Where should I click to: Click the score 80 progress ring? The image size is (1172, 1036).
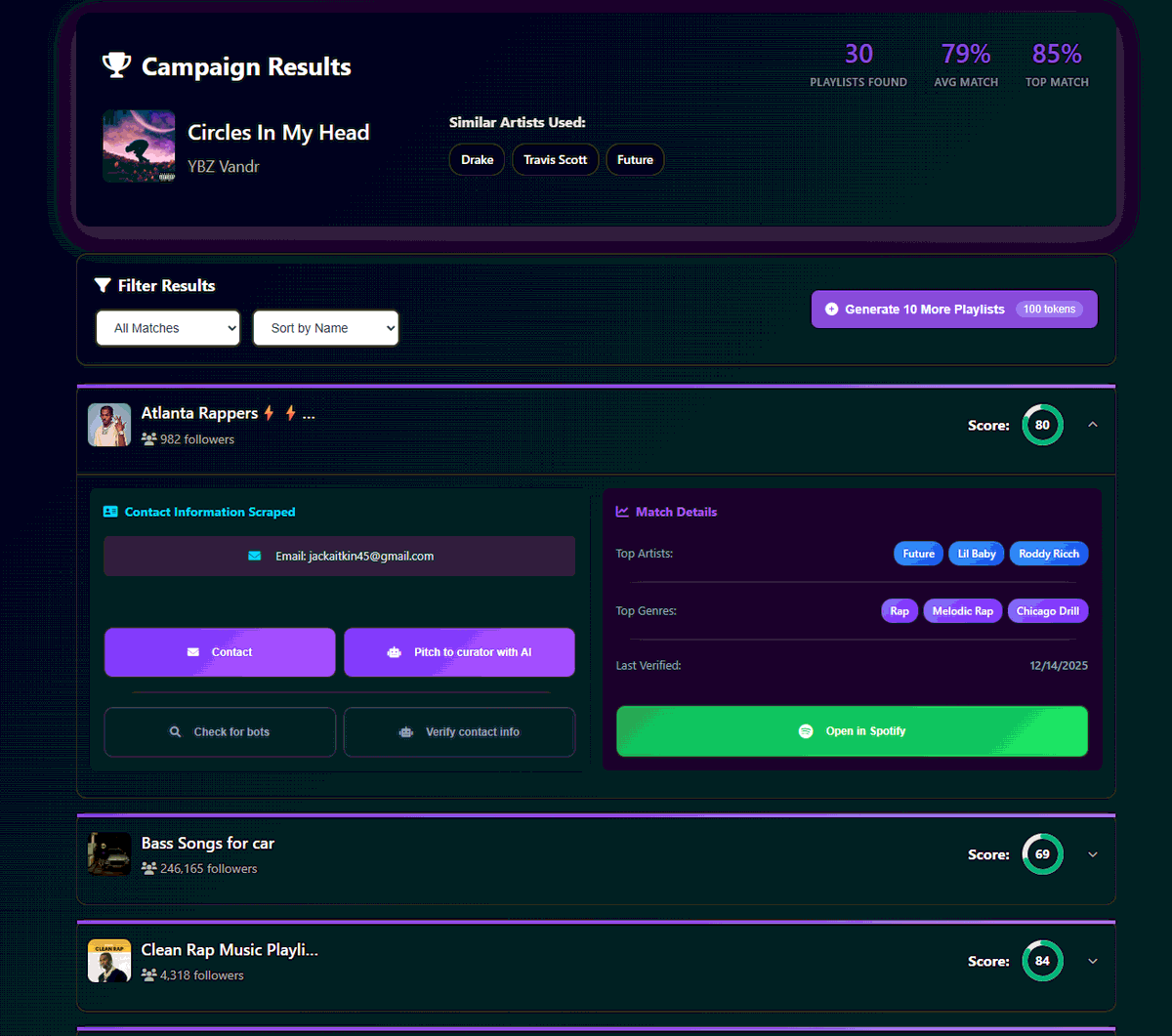click(x=1042, y=425)
